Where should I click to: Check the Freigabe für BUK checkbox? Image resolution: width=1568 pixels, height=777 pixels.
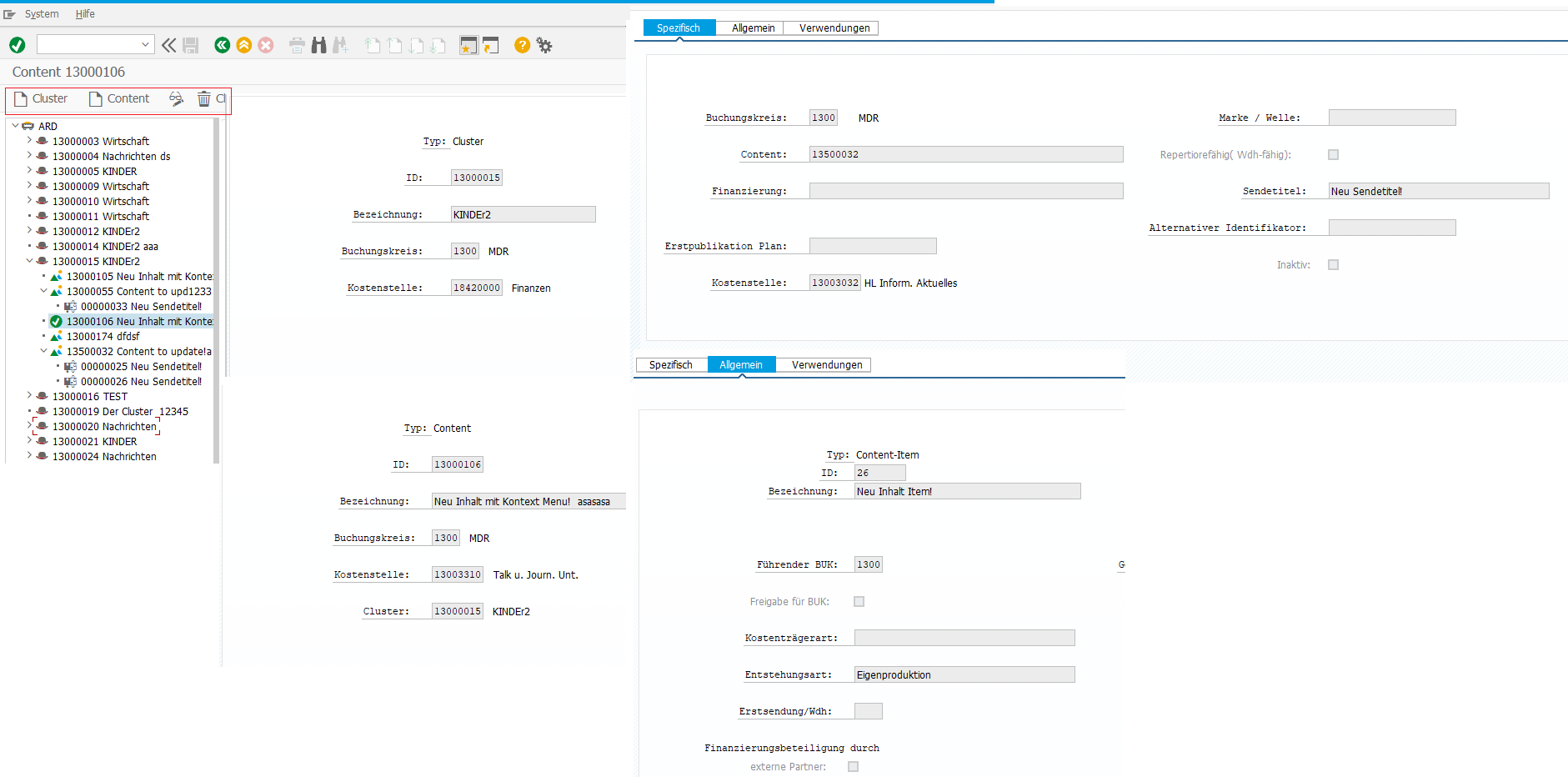[x=859, y=602]
